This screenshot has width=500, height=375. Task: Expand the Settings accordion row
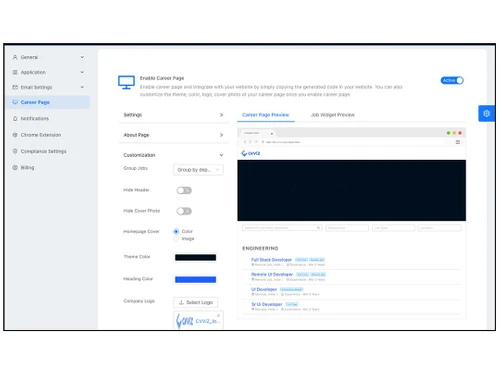tap(173, 115)
